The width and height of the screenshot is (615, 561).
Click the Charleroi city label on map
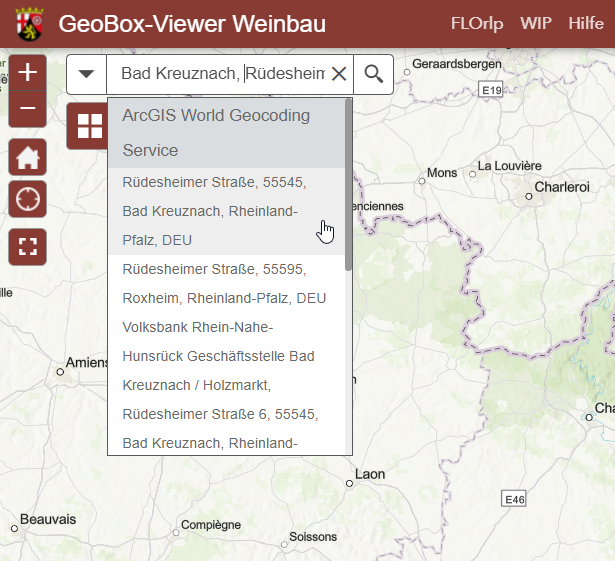pyautogui.click(x=562, y=187)
